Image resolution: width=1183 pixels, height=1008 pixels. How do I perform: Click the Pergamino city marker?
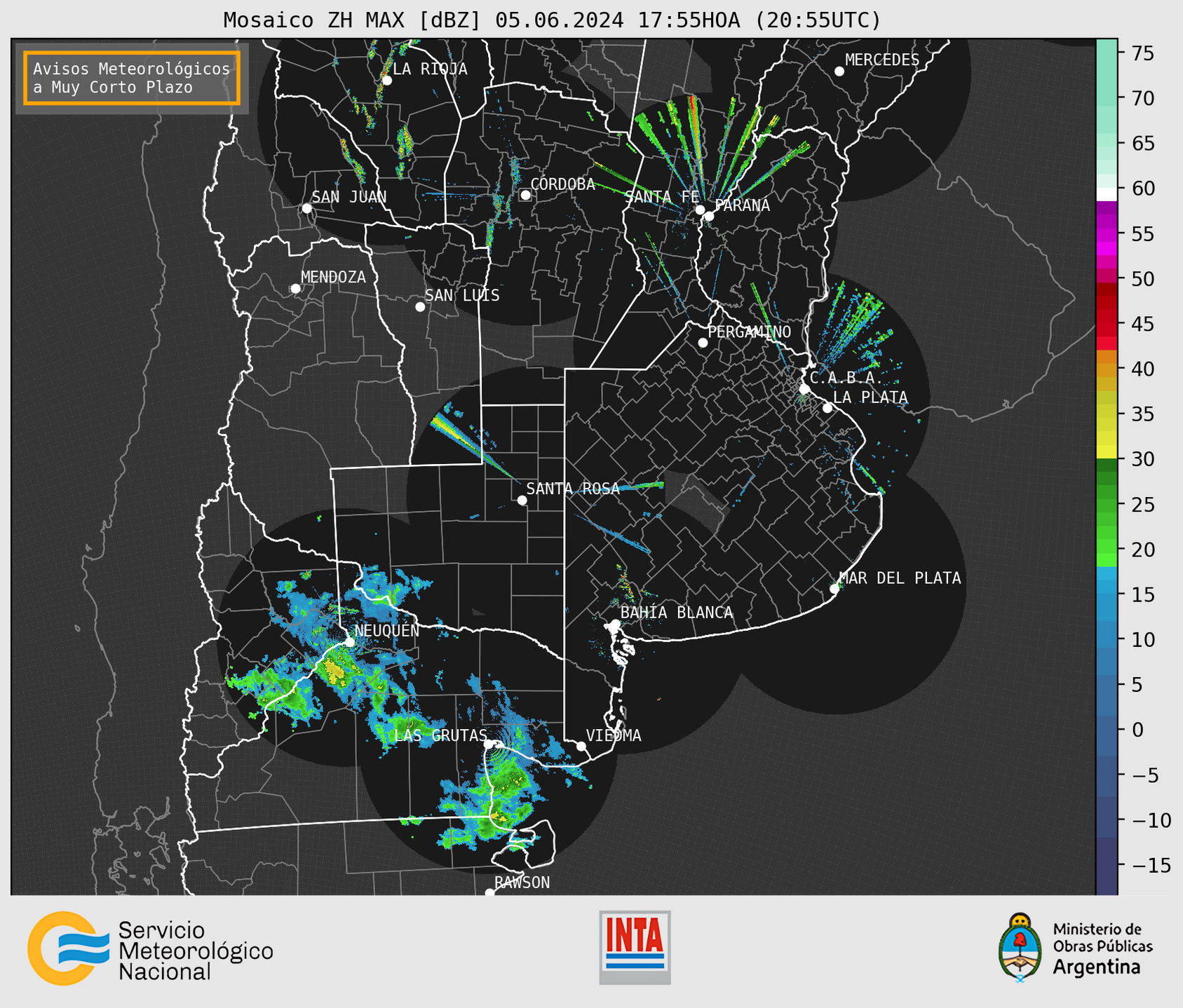click(x=703, y=343)
